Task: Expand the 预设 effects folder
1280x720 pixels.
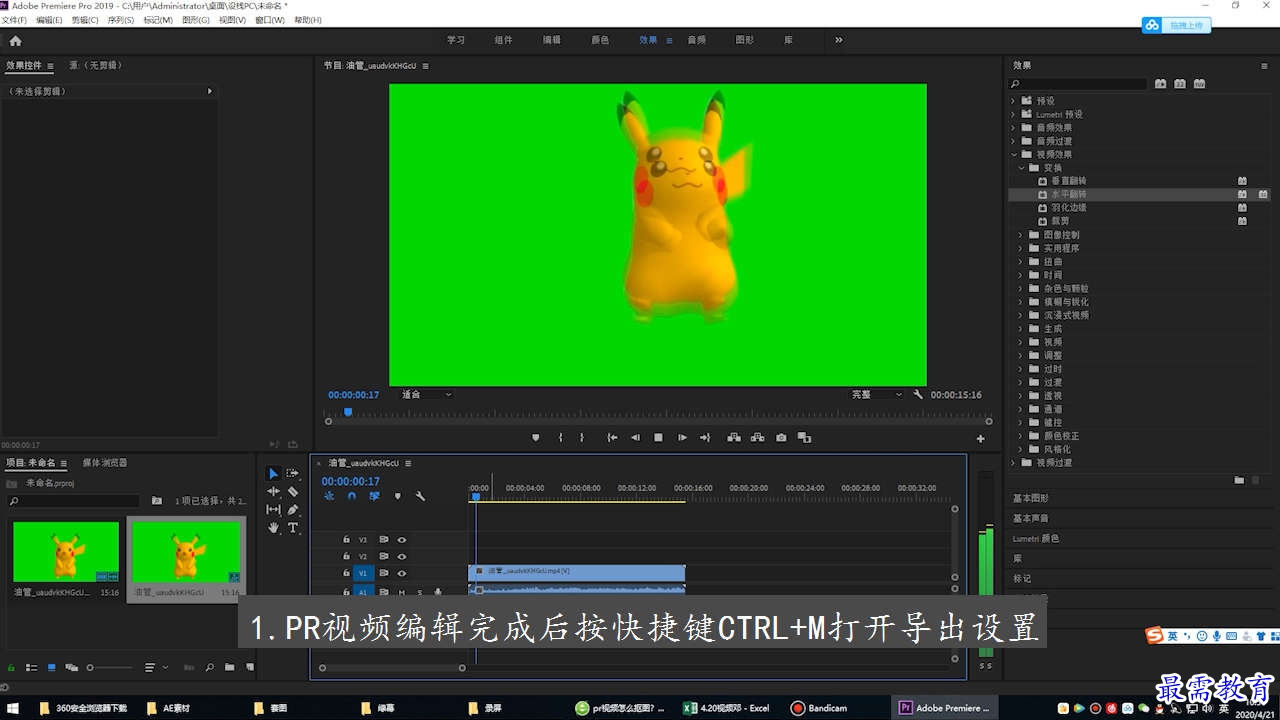Action: 1012,101
